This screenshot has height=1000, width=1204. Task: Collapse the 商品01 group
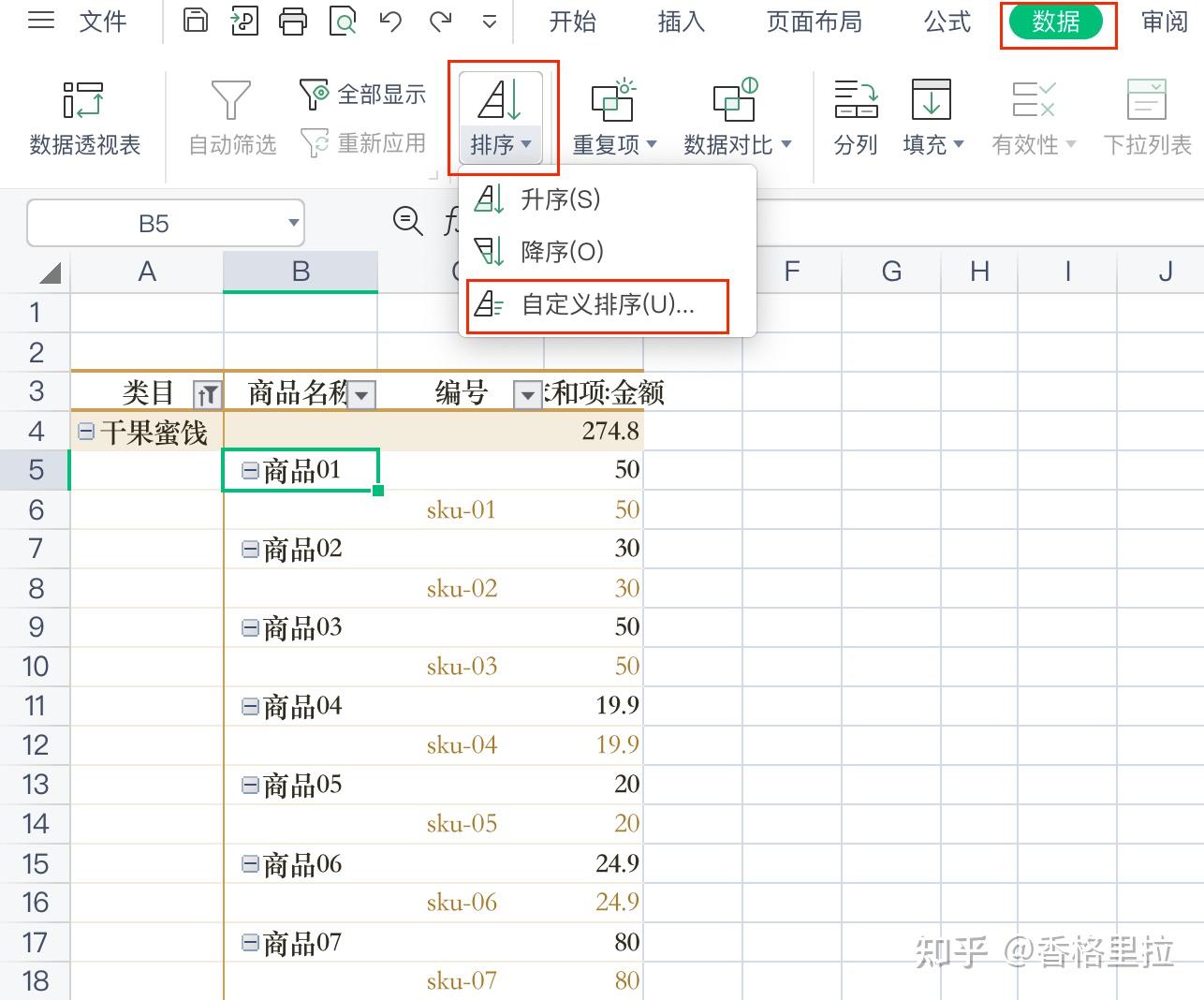click(x=251, y=470)
